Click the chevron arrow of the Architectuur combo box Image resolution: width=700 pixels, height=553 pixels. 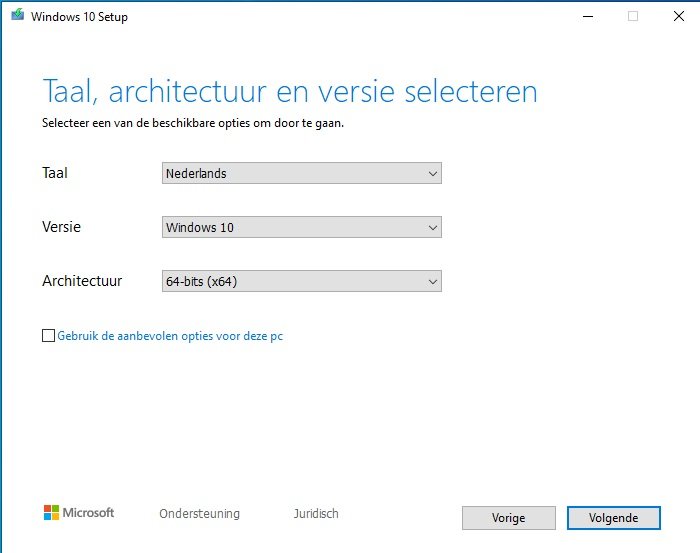433,282
